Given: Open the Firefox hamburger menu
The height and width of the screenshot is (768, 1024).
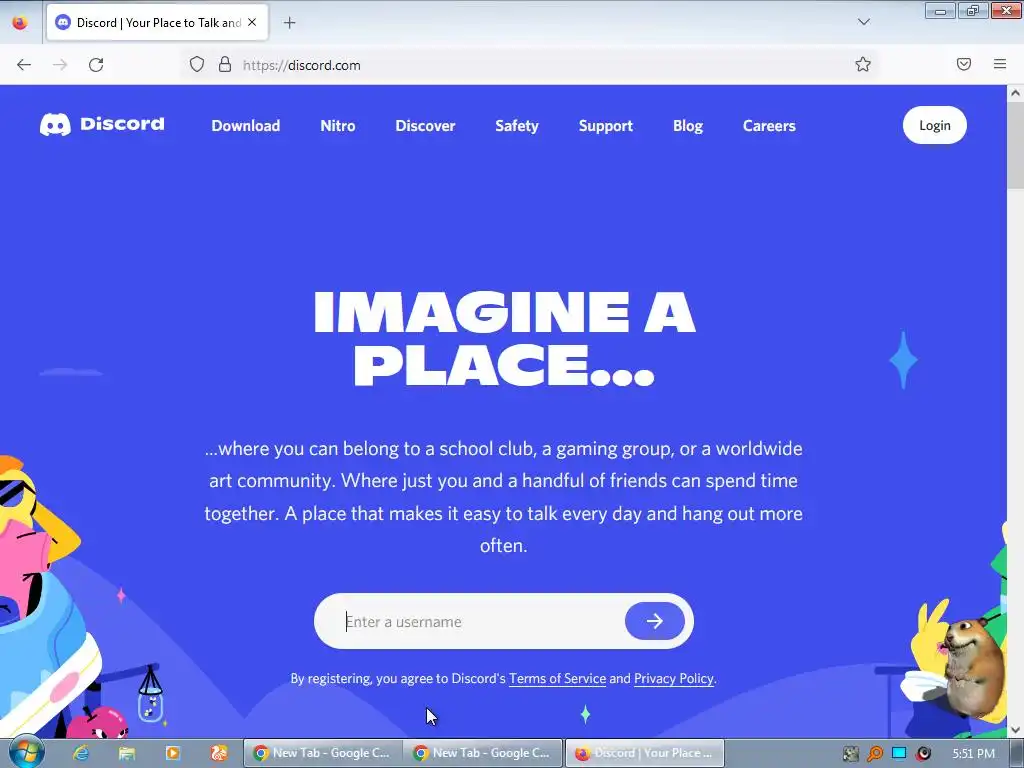Looking at the screenshot, I should point(999,64).
